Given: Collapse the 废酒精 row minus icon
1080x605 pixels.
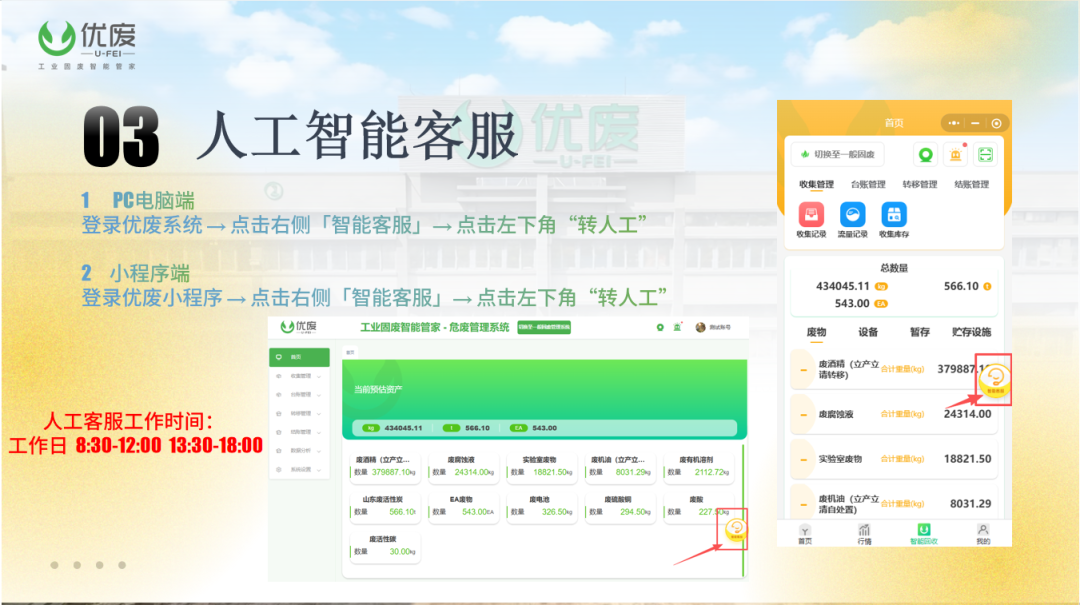Looking at the screenshot, I should pos(803,370).
